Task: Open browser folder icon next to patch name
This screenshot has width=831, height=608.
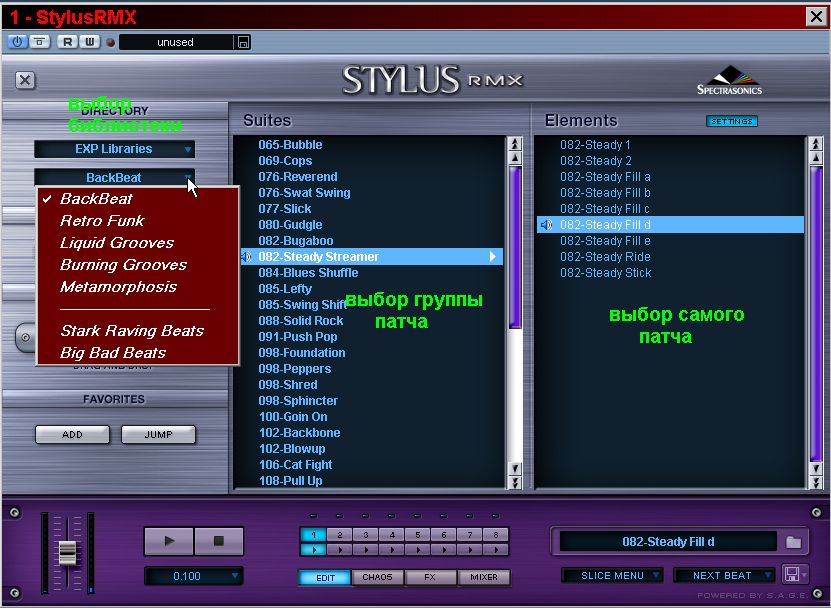Action: pos(793,542)
